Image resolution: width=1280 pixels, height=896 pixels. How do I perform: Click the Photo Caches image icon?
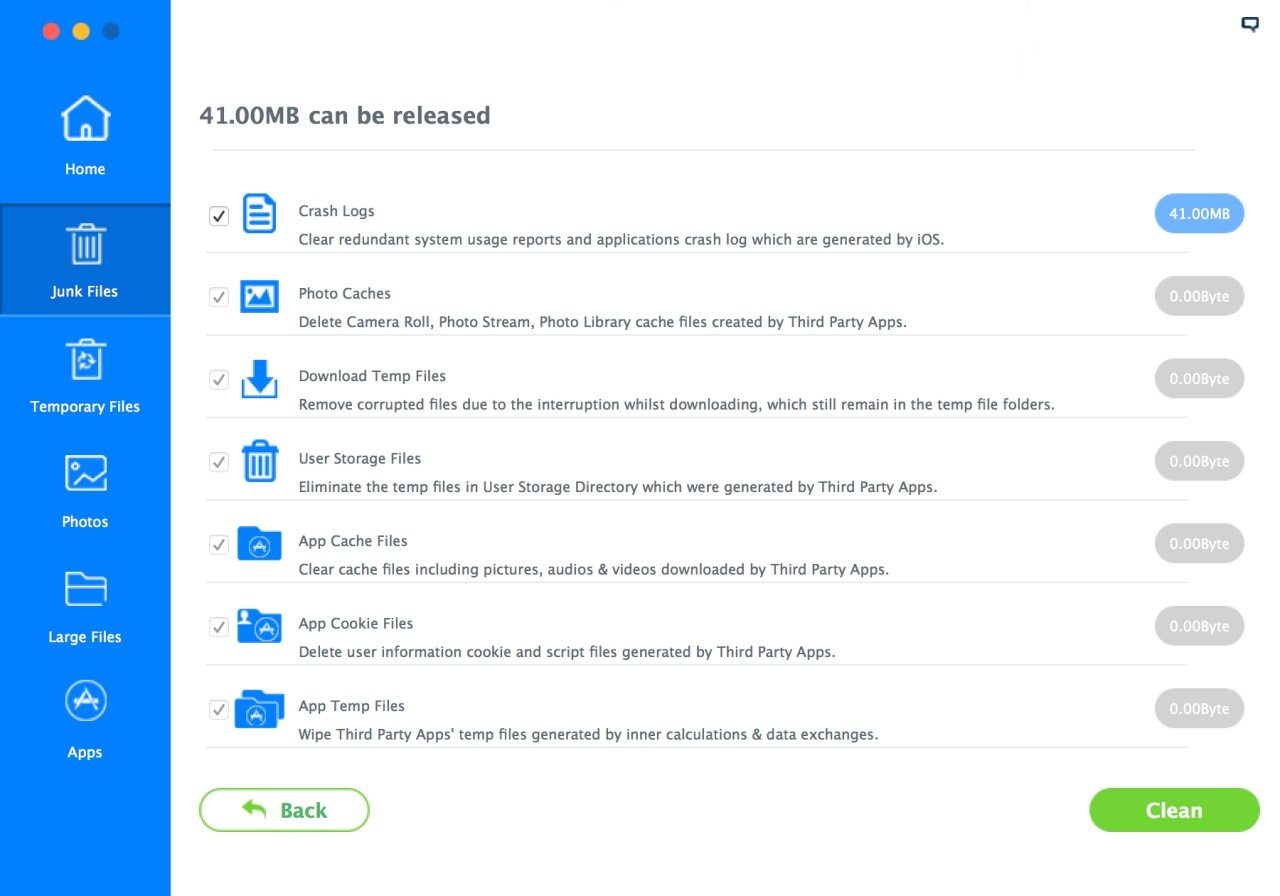coord(260,296)
